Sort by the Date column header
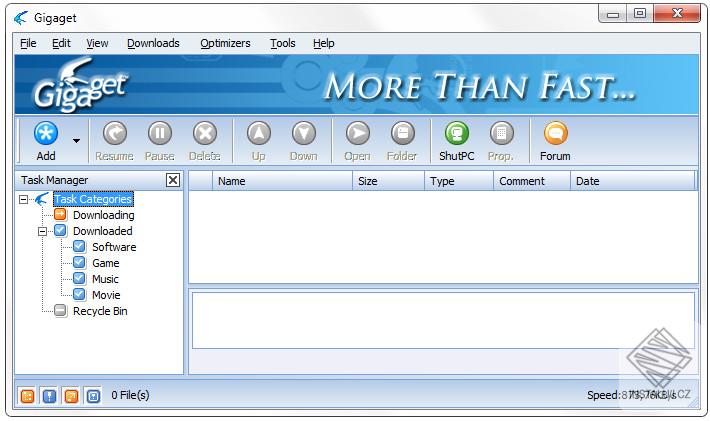The width and height of the screenshot is (710, 421). coord(632,181)
